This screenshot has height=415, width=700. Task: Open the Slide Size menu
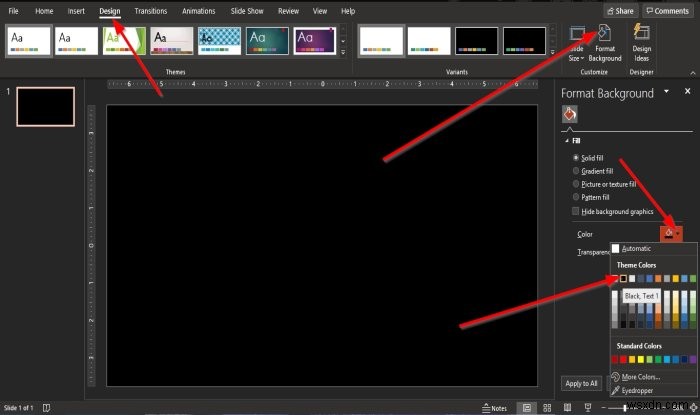(x=576, y=43)
